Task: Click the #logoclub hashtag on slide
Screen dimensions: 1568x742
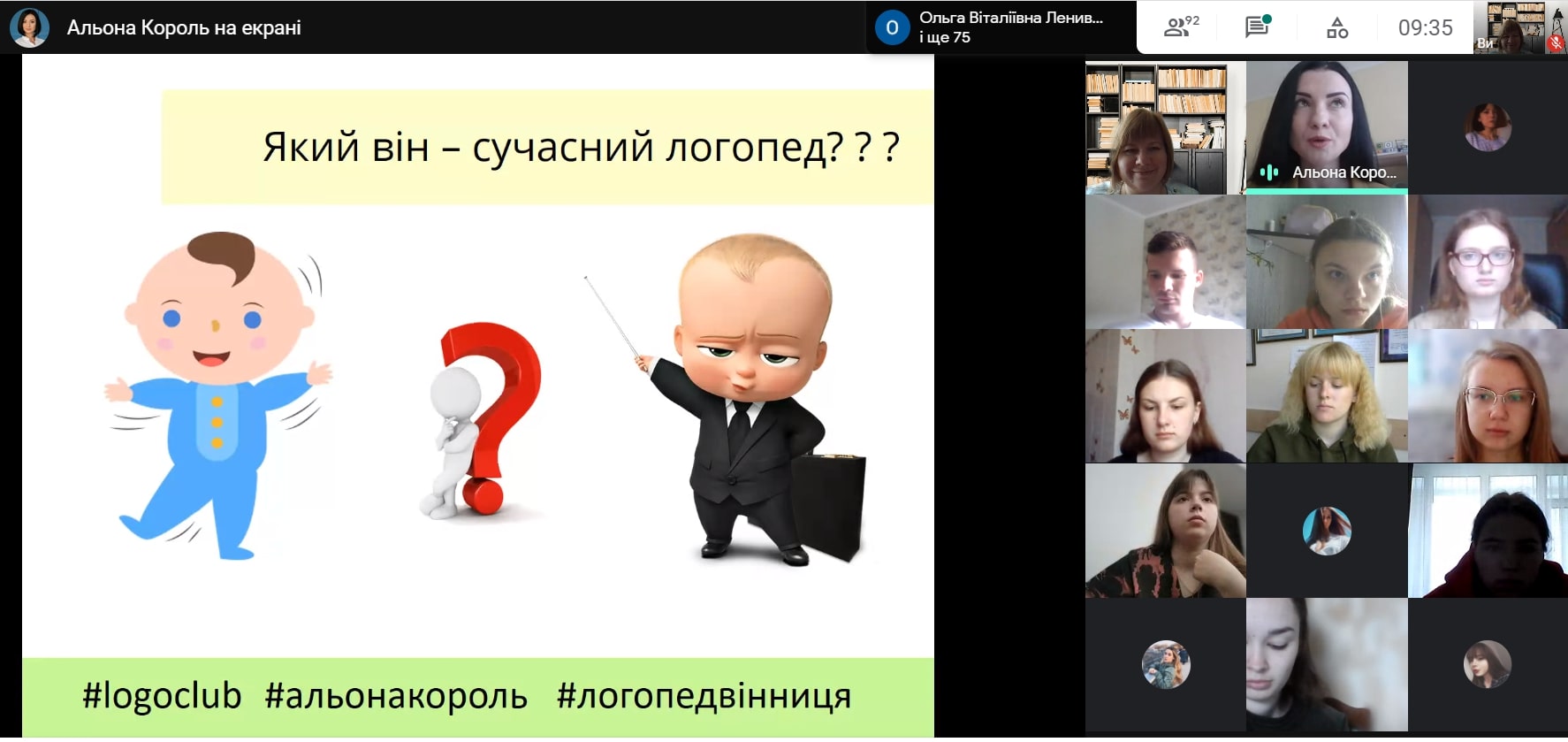Action: tap(162, 696)
